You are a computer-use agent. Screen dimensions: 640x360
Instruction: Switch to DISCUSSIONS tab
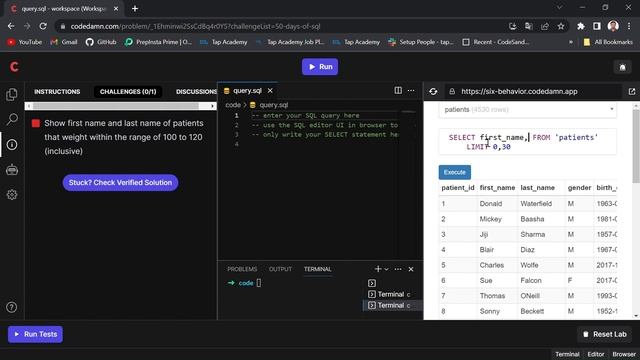click(196, 91)
